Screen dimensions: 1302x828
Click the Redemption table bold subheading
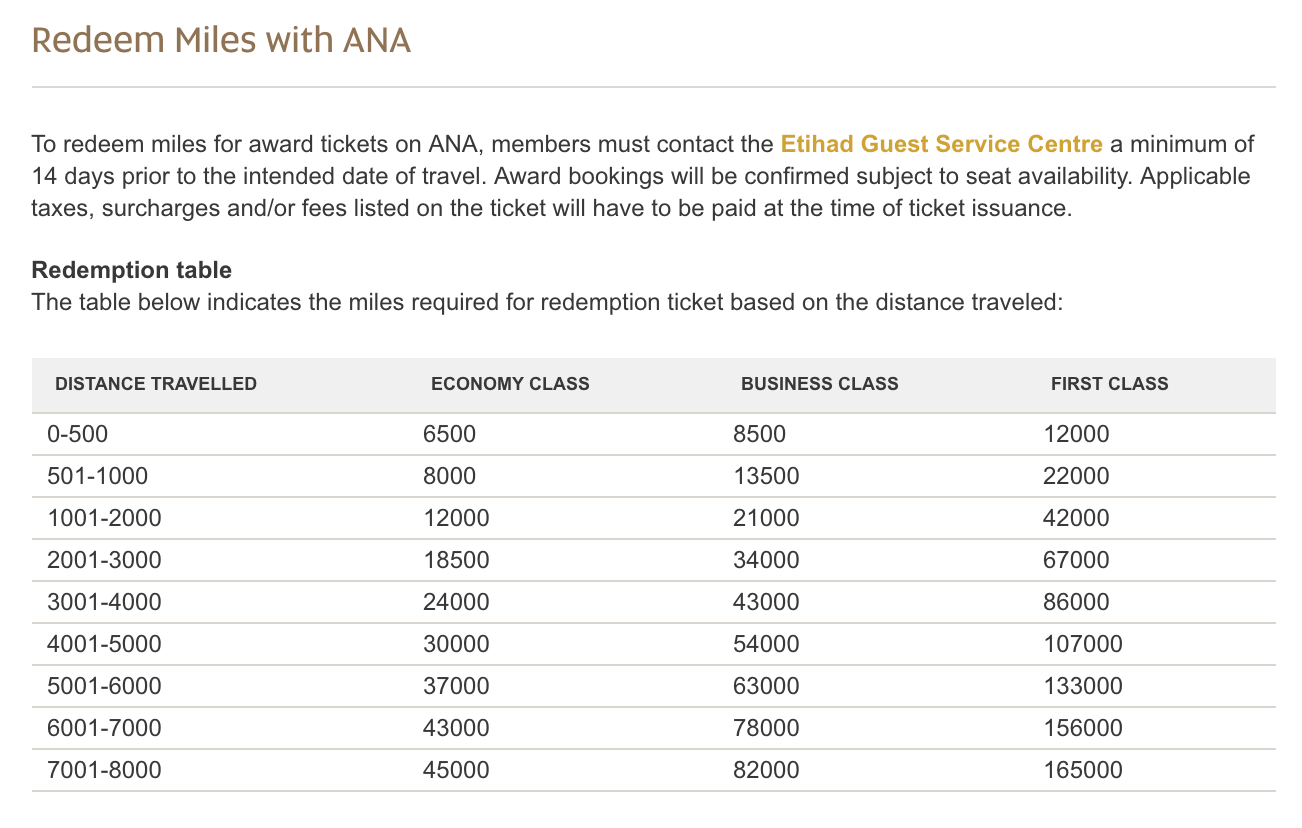(x=132, y=270)
